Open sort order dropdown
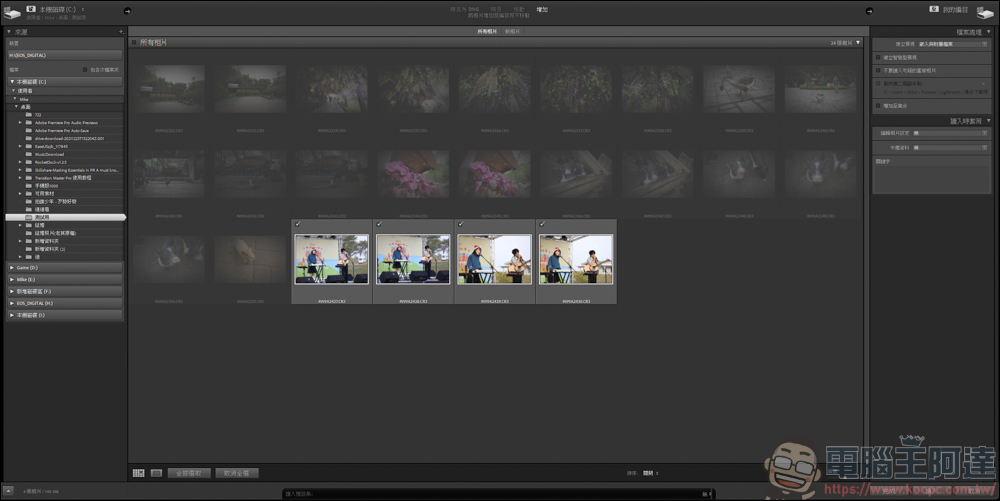The image size is (1000, 501). [x=651, y=473]
